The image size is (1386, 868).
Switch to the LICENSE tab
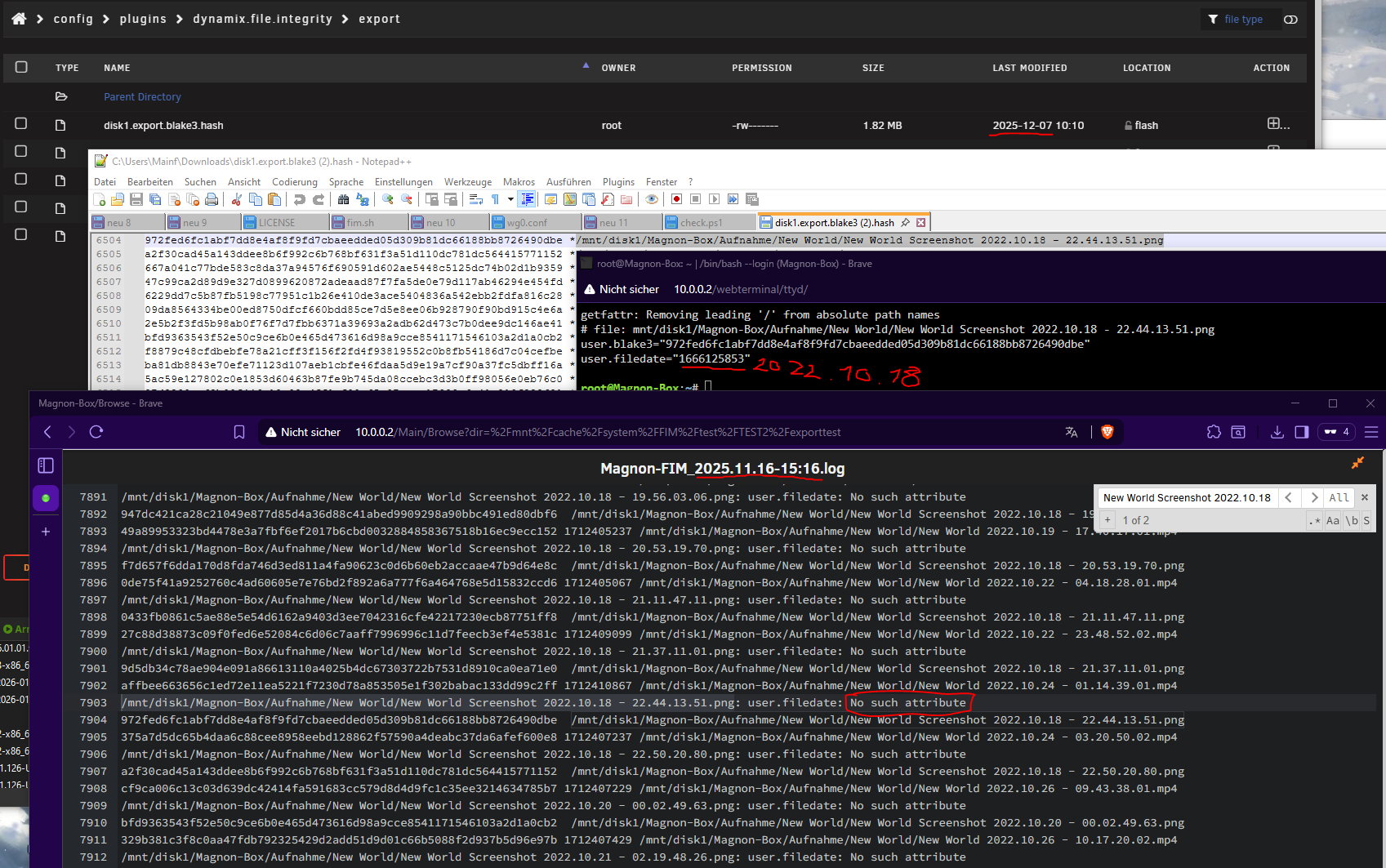(x=284, y=222)
